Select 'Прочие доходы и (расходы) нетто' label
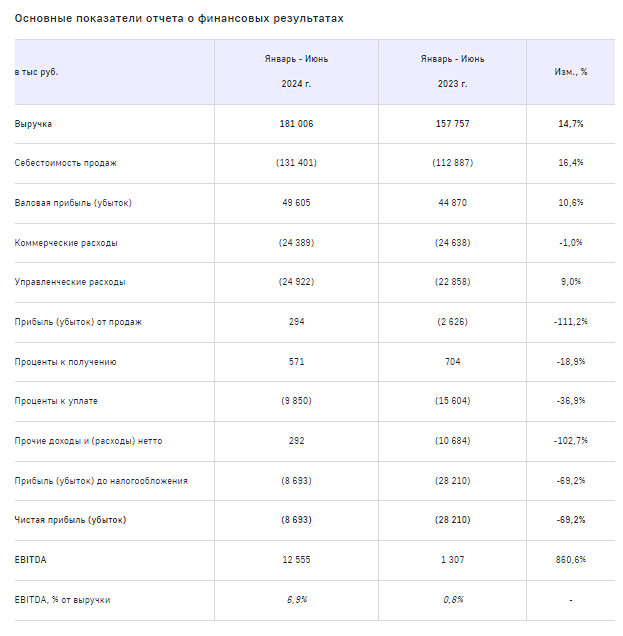Viewport: 623px width, 636px height. 88,441
